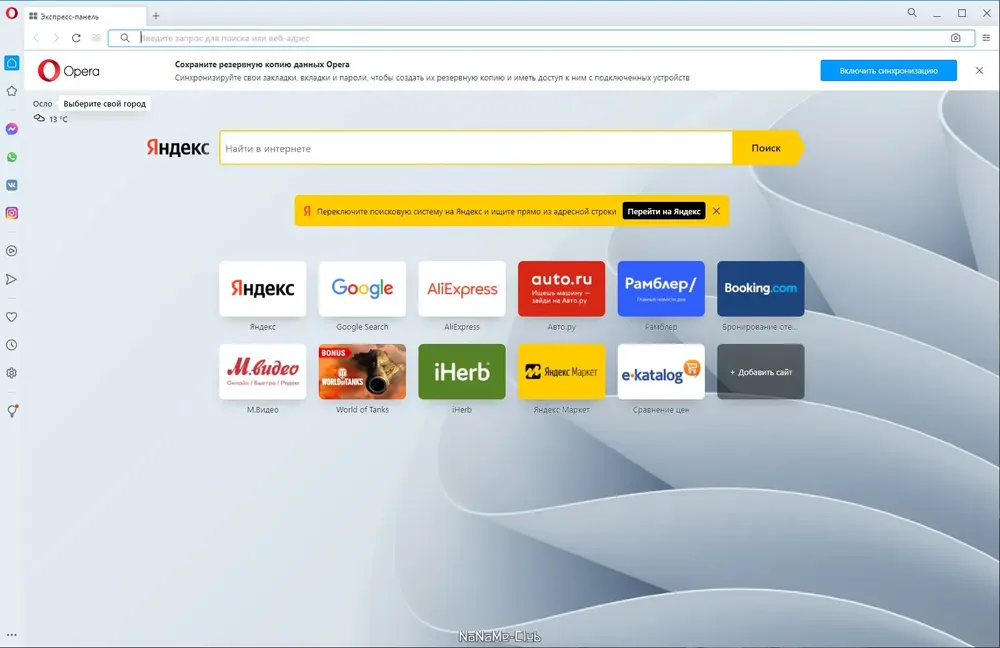Click the Yandex search input field
The width and height of the screenshot is (1000, 648).
pyautogui.click(x=476, y=148)
